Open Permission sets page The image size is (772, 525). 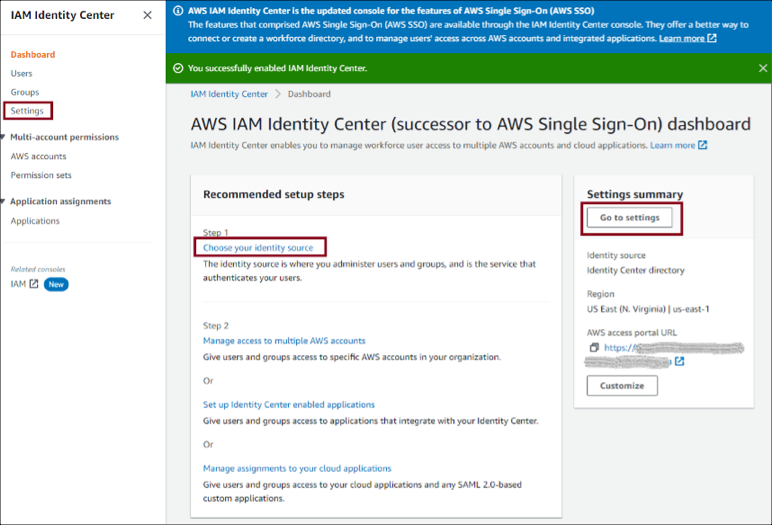click(x=40, y=175)
